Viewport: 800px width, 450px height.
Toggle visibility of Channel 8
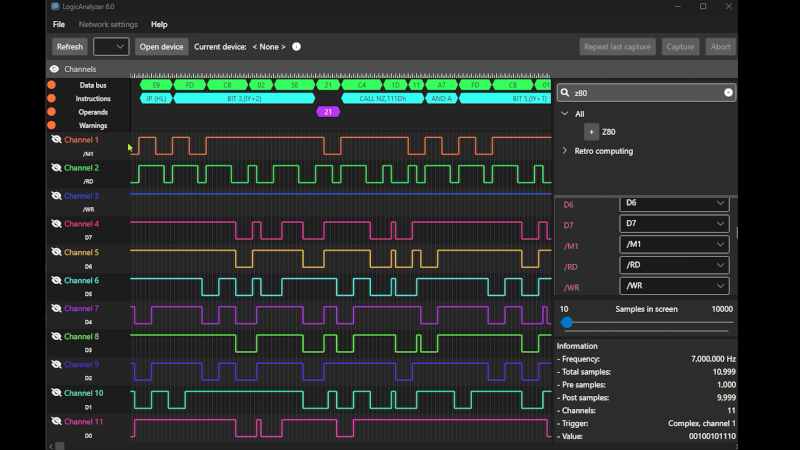click(x=56, y=337)
